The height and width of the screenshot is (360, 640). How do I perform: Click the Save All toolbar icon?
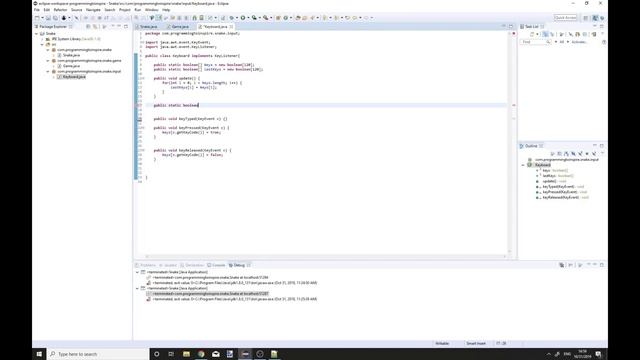click(x=55, y=18)
